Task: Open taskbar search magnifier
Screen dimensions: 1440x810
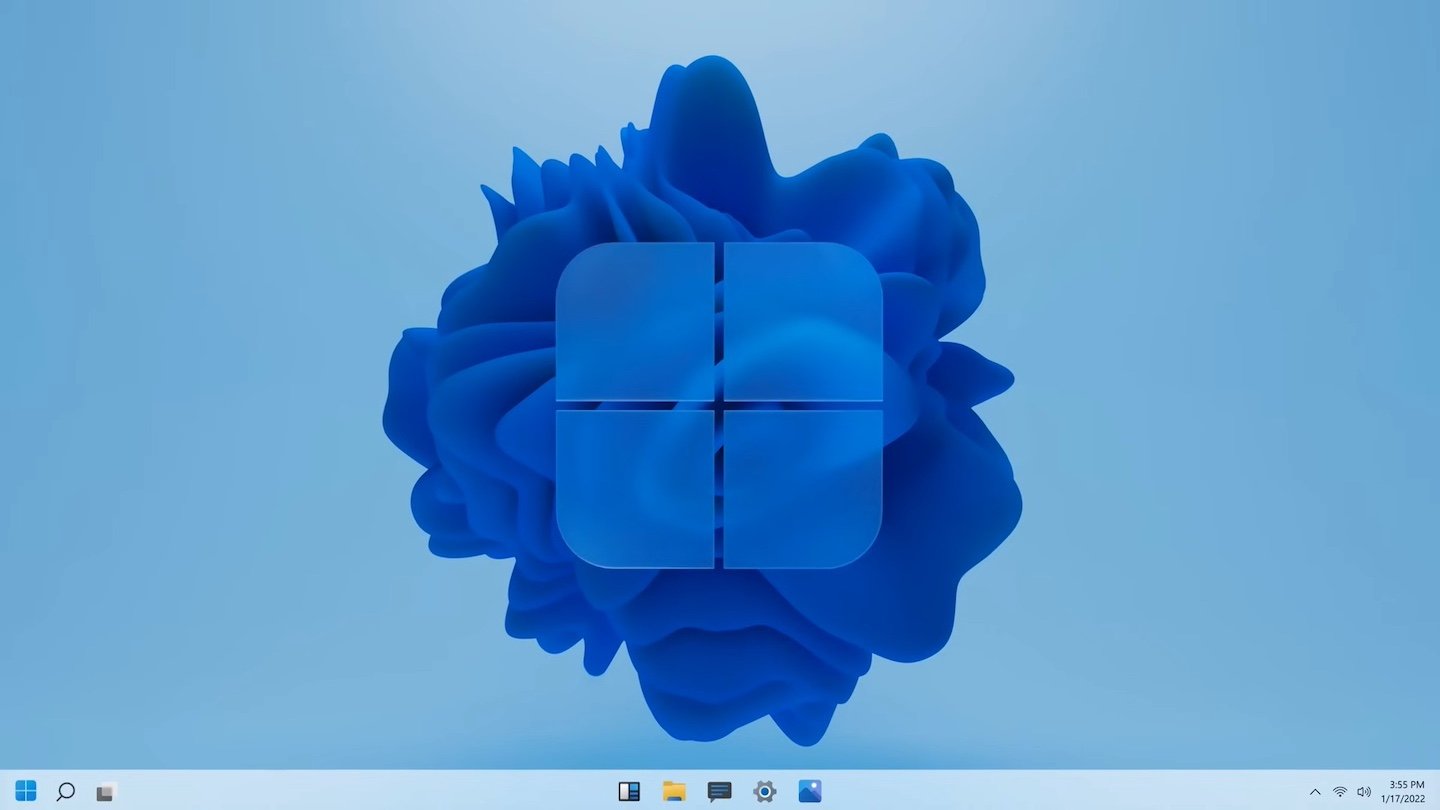Action: click(x=65, y=792)
